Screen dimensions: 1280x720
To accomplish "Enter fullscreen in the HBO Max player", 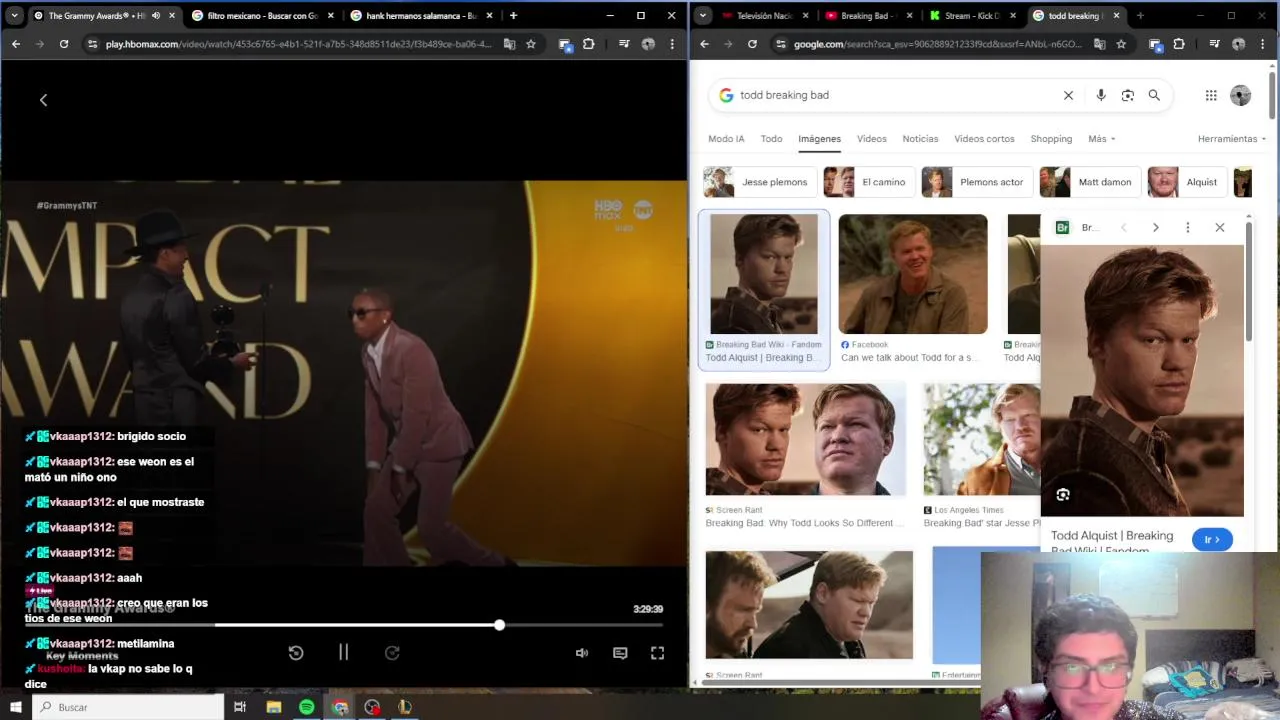I will (x=657, y=653).
